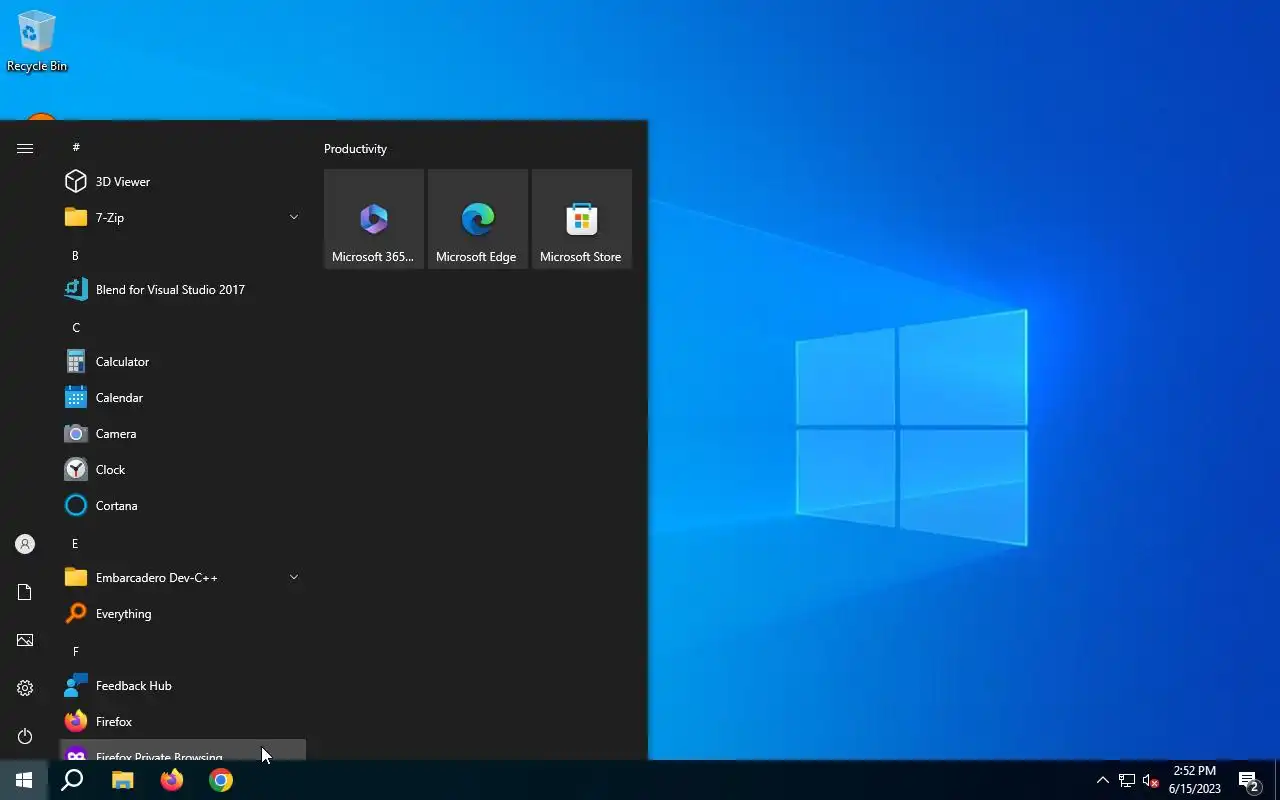
Task: Open the Pictures shortcut in Start sidebar
Action: [25, 640]
